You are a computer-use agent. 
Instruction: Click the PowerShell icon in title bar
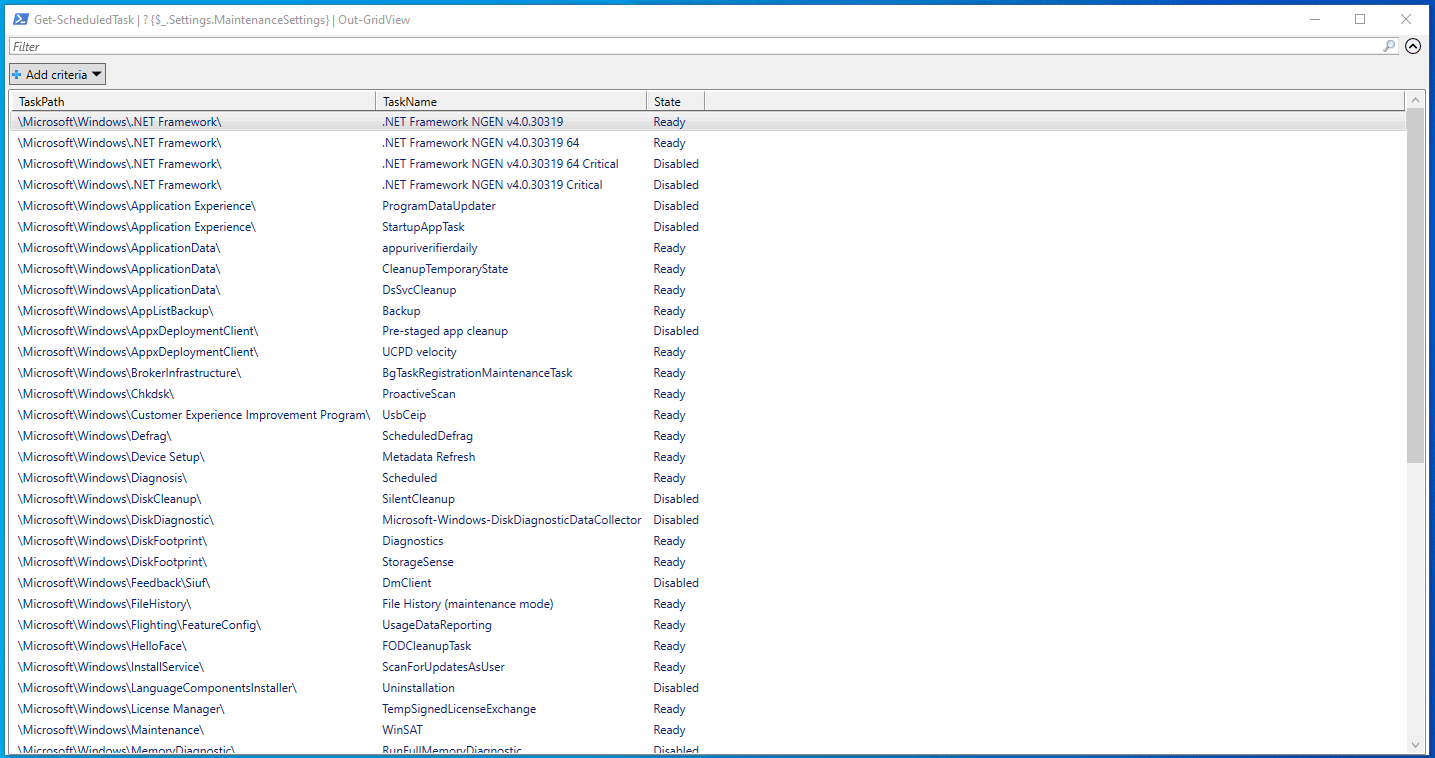(20, 19)
